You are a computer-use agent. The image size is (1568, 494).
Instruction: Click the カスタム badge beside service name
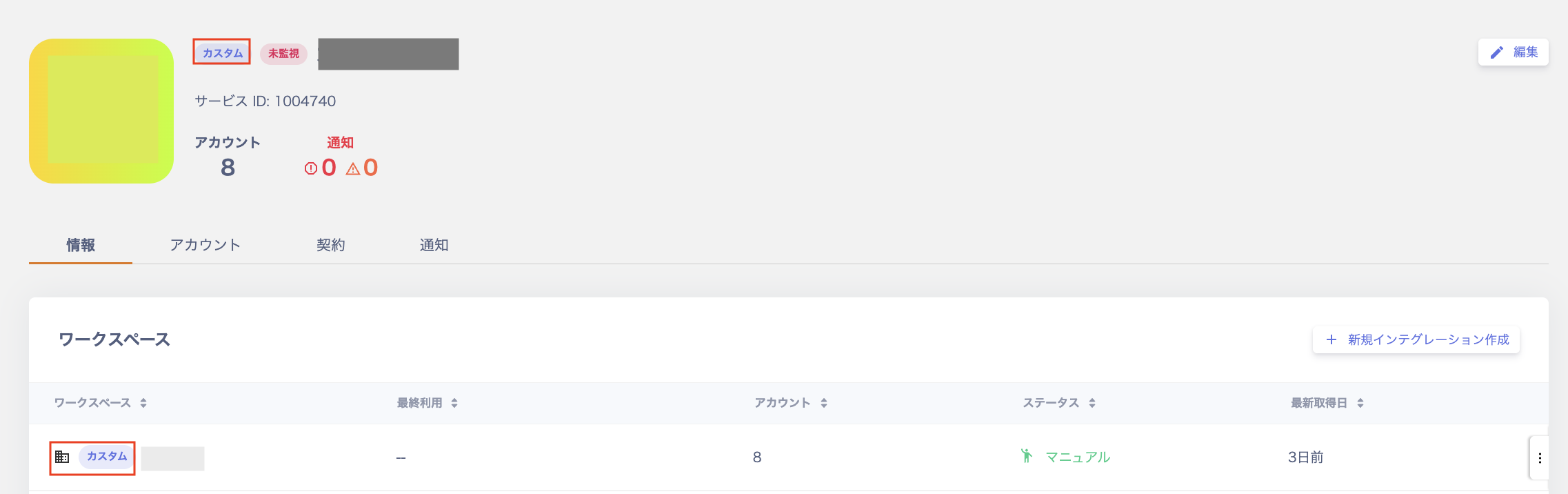click(x=222, y=53)
